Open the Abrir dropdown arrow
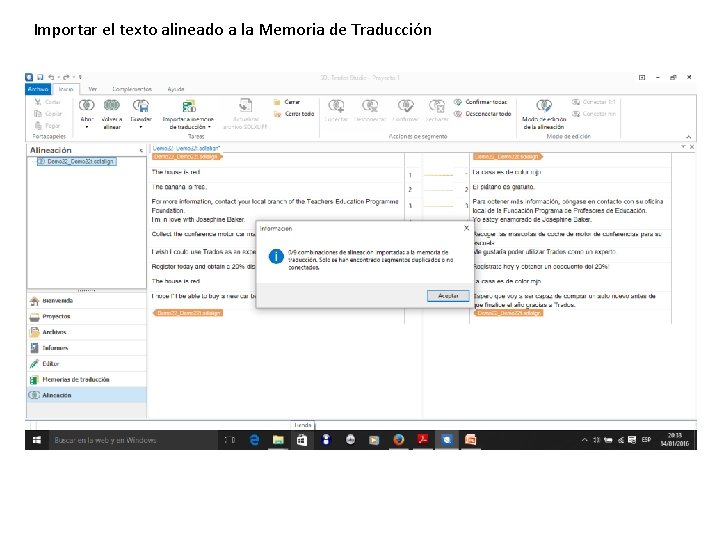 tap(87, 127)
